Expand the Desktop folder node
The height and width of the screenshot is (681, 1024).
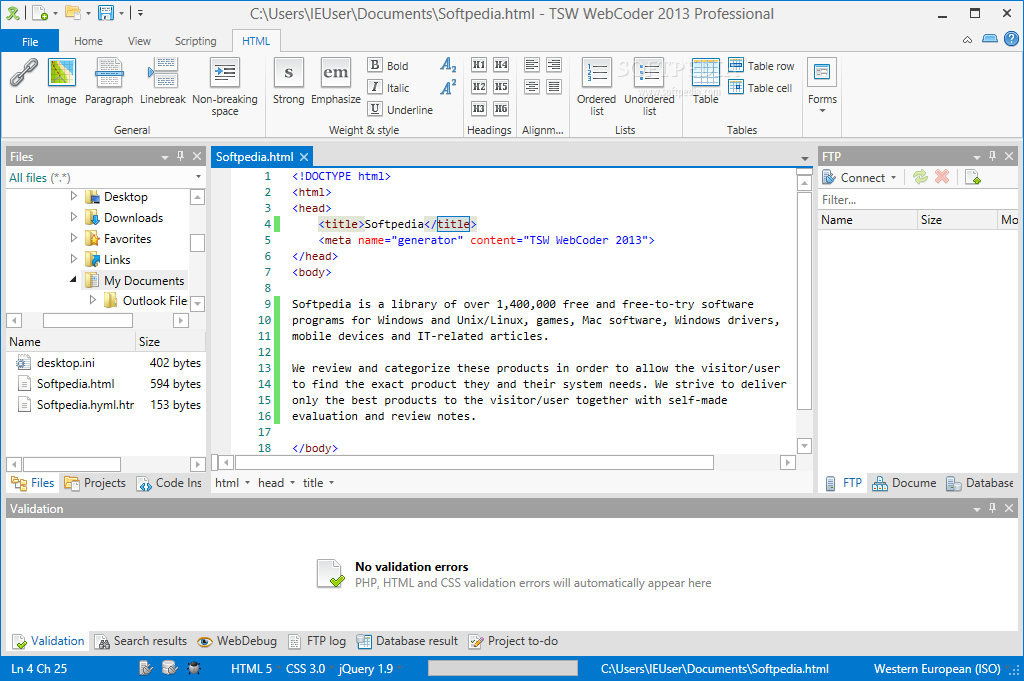pyautogui.click(x=74, y=196)
